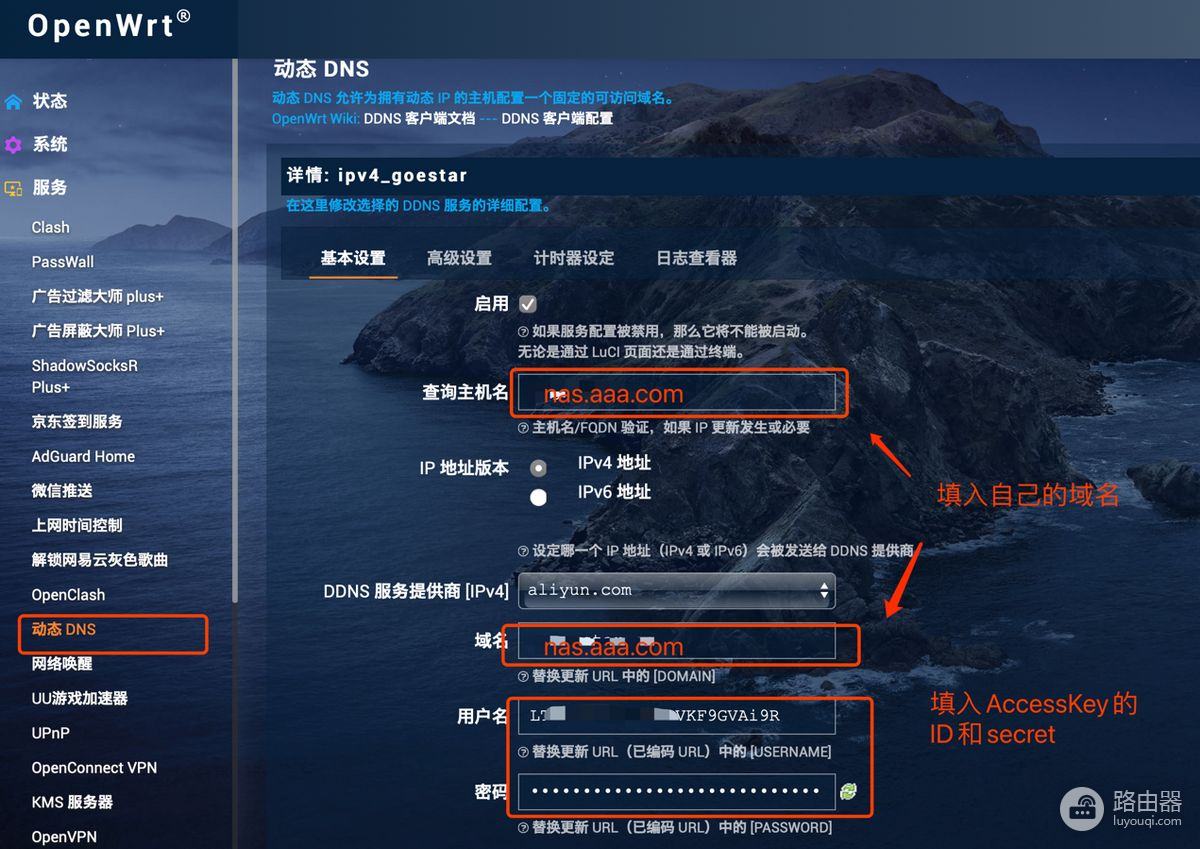1200x849 pixels.
Task: Switch to the Advanced Settings tab
Action: coord(459,258)
